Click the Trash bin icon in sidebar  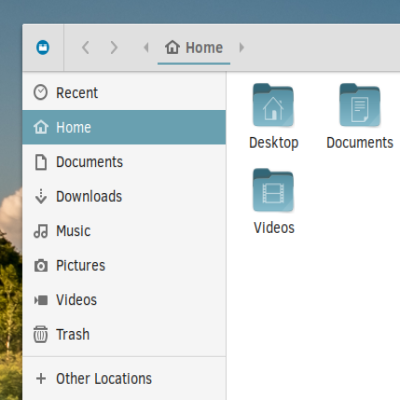(41, 334)
